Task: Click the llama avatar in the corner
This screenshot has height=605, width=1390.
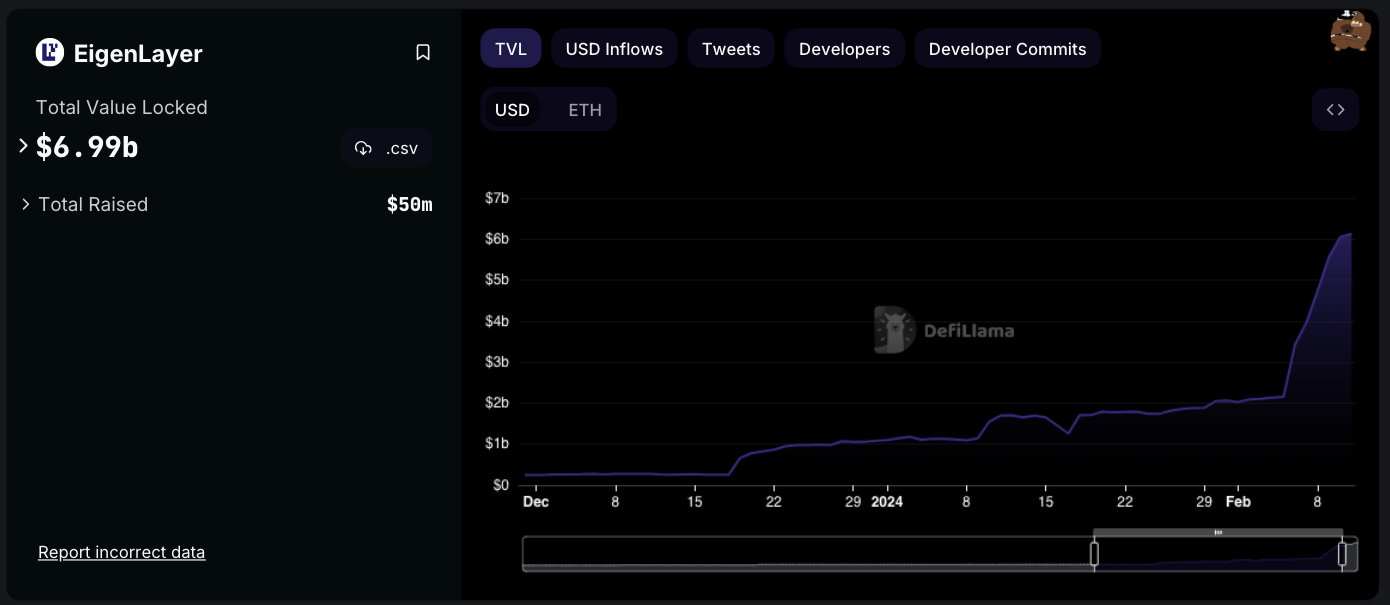Action: [1349, 31]
